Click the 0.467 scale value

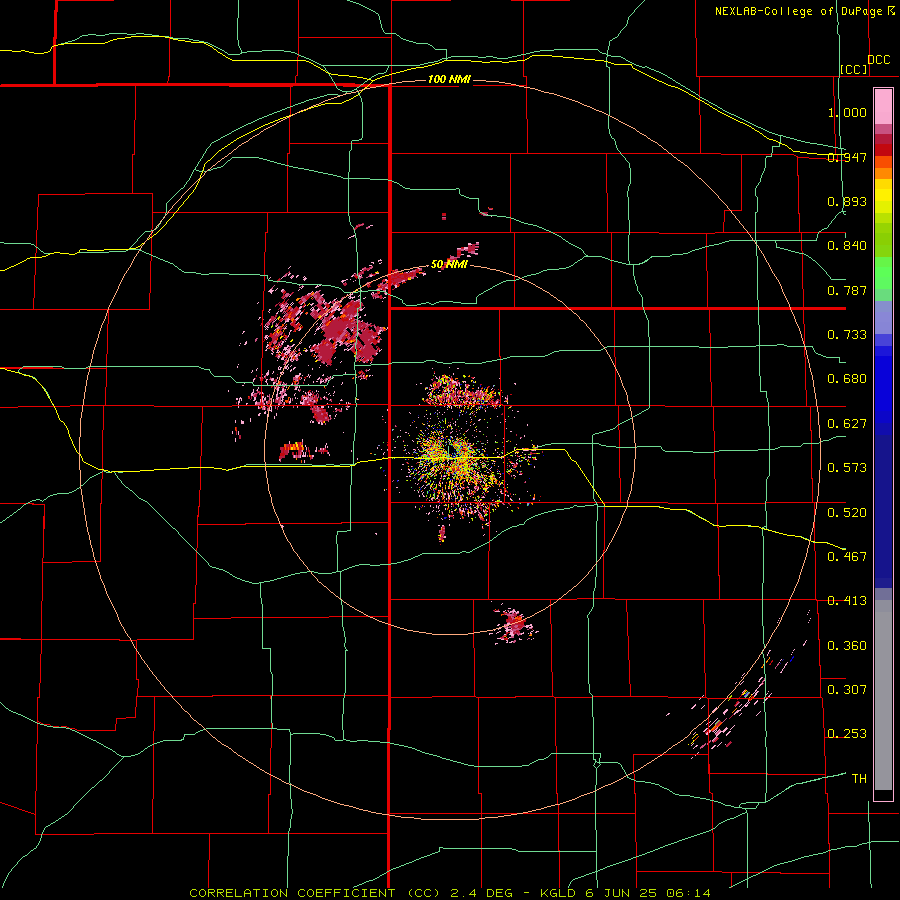tap(847, 556)
